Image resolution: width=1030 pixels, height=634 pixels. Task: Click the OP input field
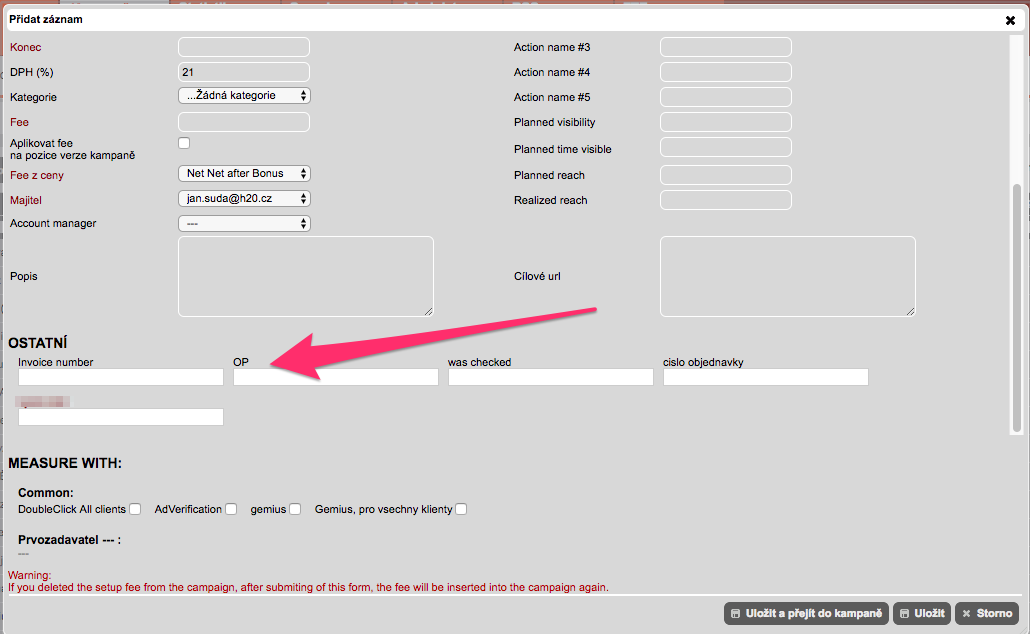pos(336,377)
